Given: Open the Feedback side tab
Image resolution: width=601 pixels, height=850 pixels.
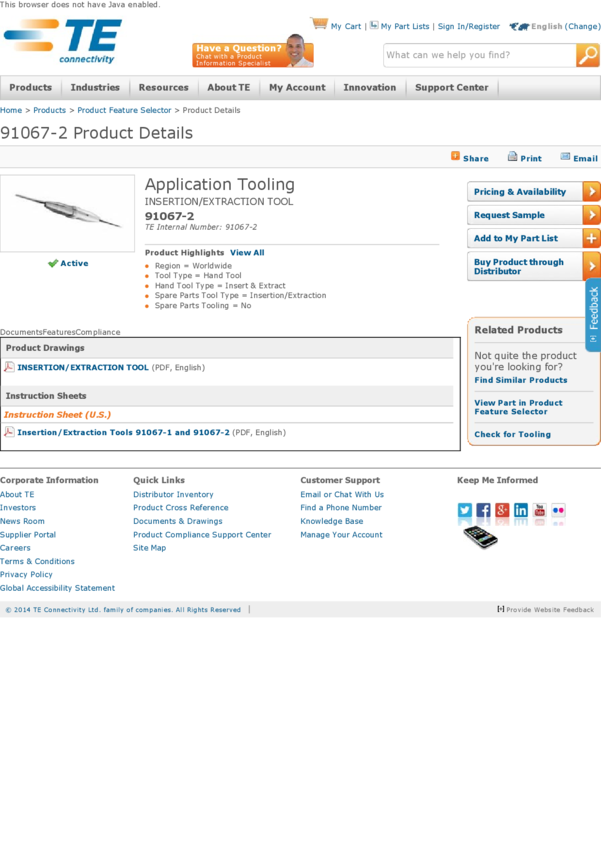Looking at the screenshot, I should [x=593, y=314].
